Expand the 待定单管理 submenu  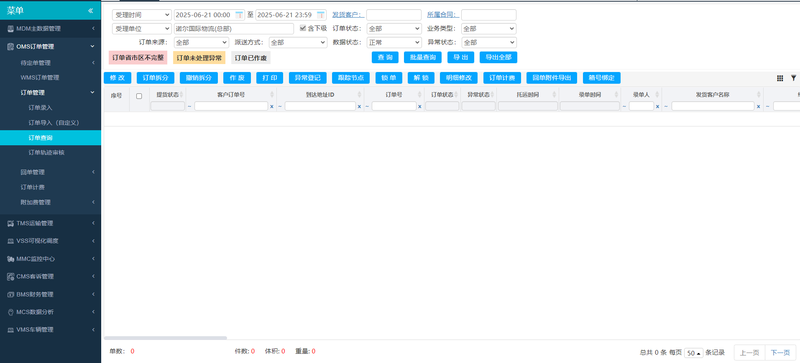click(51, 63)
